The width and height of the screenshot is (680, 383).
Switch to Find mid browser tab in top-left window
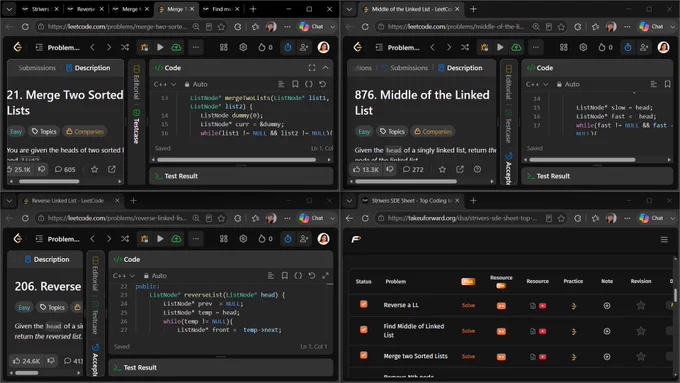point(221,9)
